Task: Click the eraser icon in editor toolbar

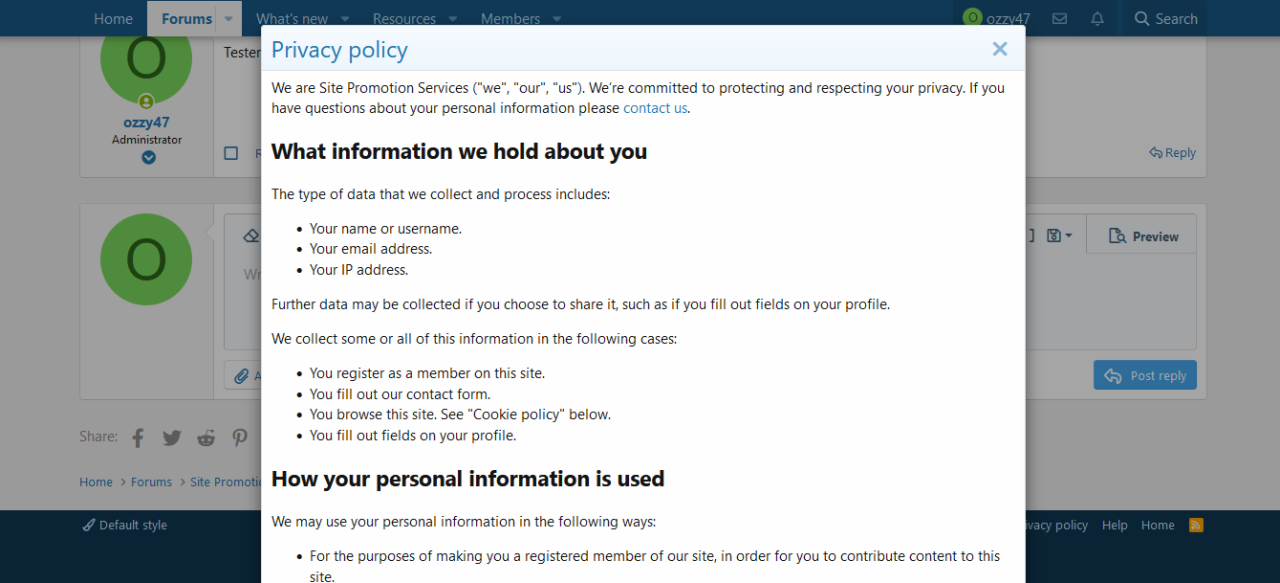Action: [x=251, y=236]
